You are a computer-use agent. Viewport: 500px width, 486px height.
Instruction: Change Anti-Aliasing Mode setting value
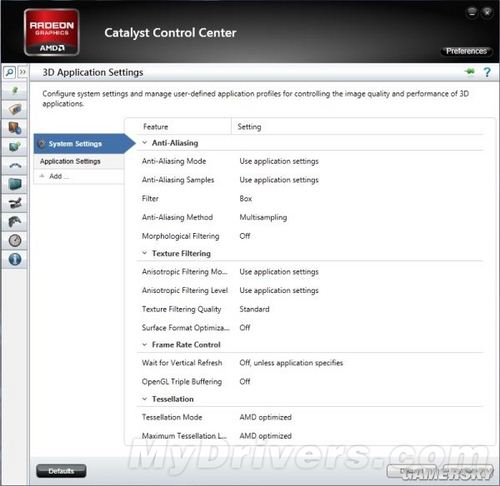click(x=279, y=161)
